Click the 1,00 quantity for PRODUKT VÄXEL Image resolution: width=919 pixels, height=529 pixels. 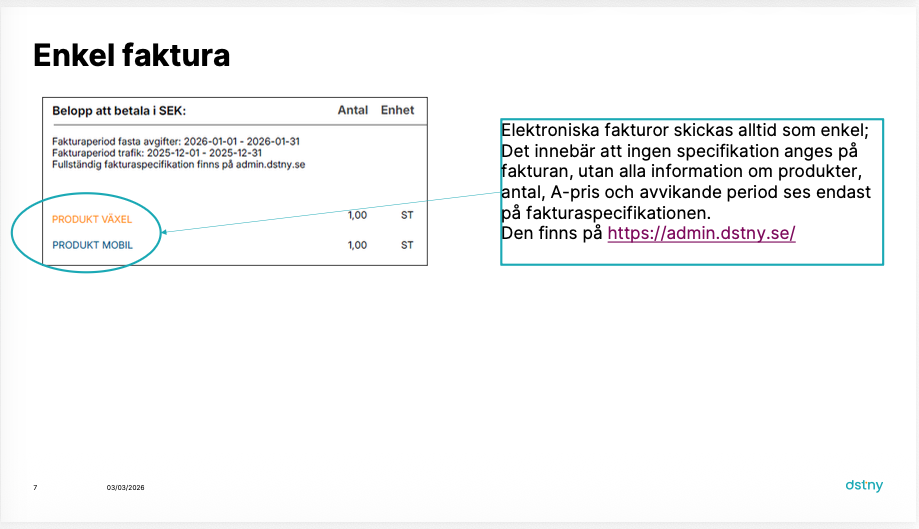pos(357,215)
